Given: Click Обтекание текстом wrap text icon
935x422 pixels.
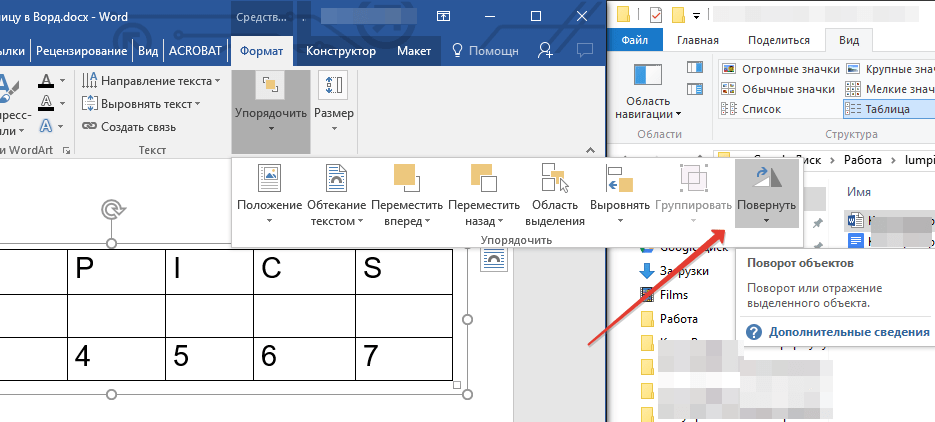Looking at the screenshot, I should click(x=335, y=179).
